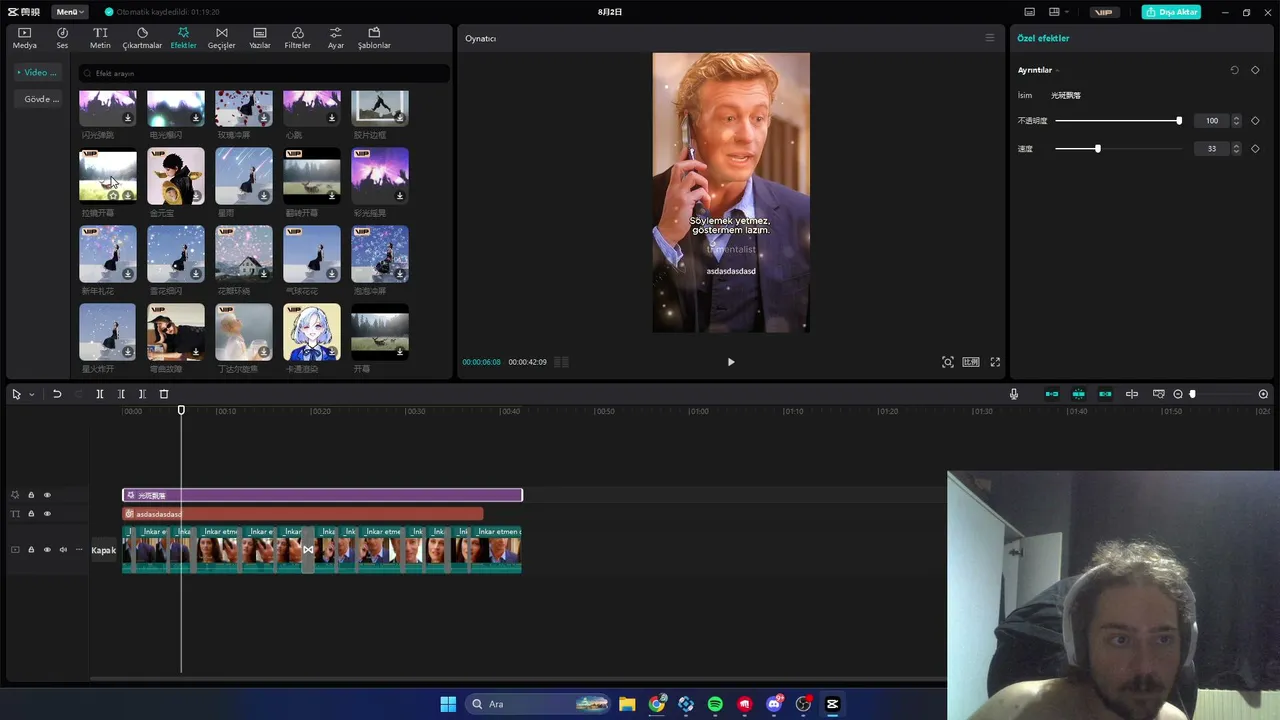Step the opacity value spinner
1280x720 pixels.
coord(1236,121)
